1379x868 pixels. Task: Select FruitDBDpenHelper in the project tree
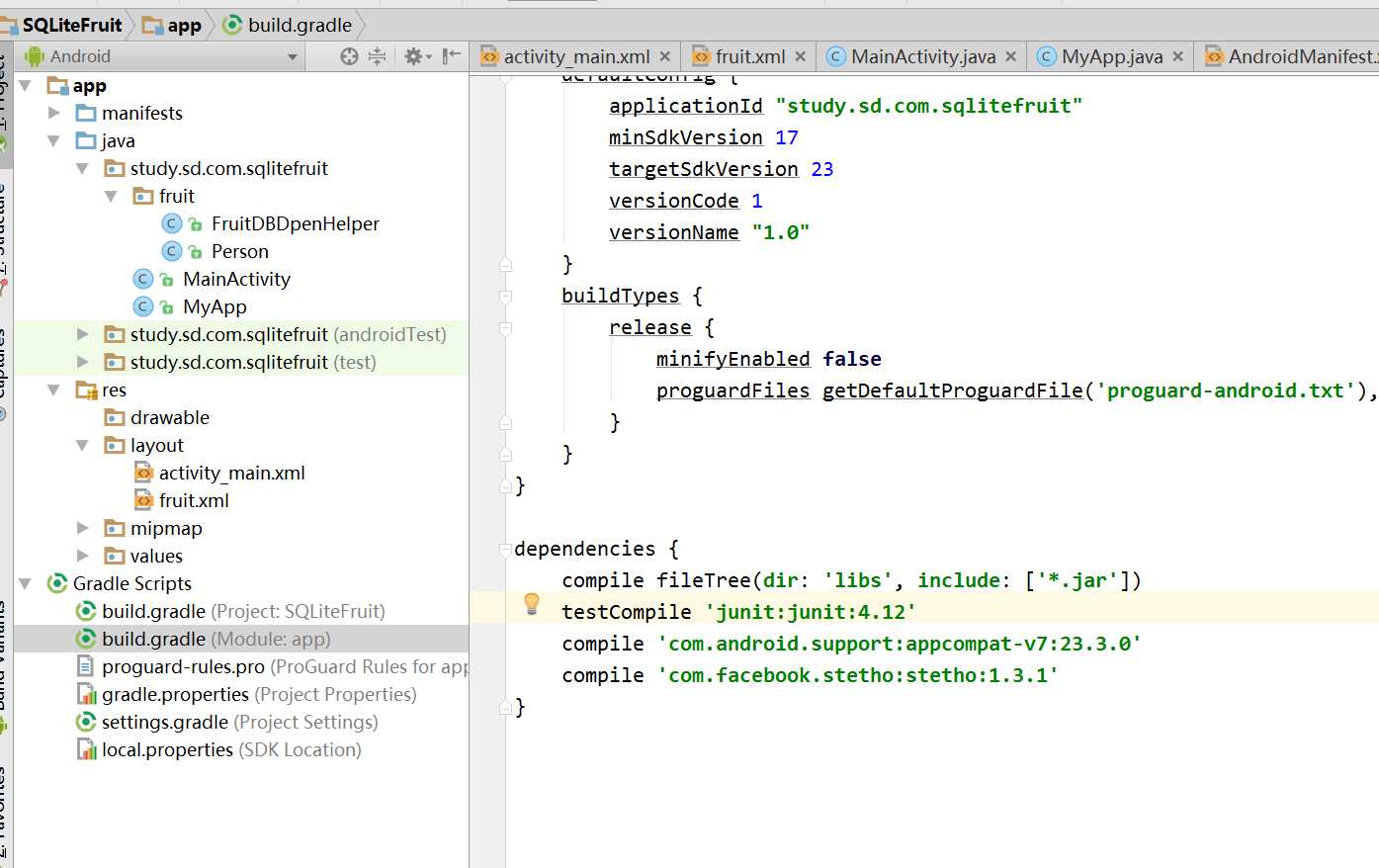295,223
